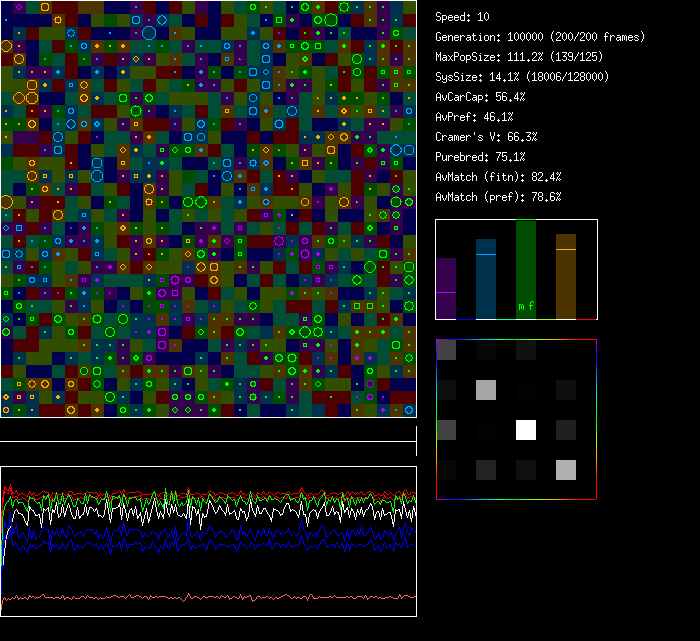The height and width of the screenshot is (641, 700).
Task: Select the Purebred: 75.1% statistic
Action: 480,157
